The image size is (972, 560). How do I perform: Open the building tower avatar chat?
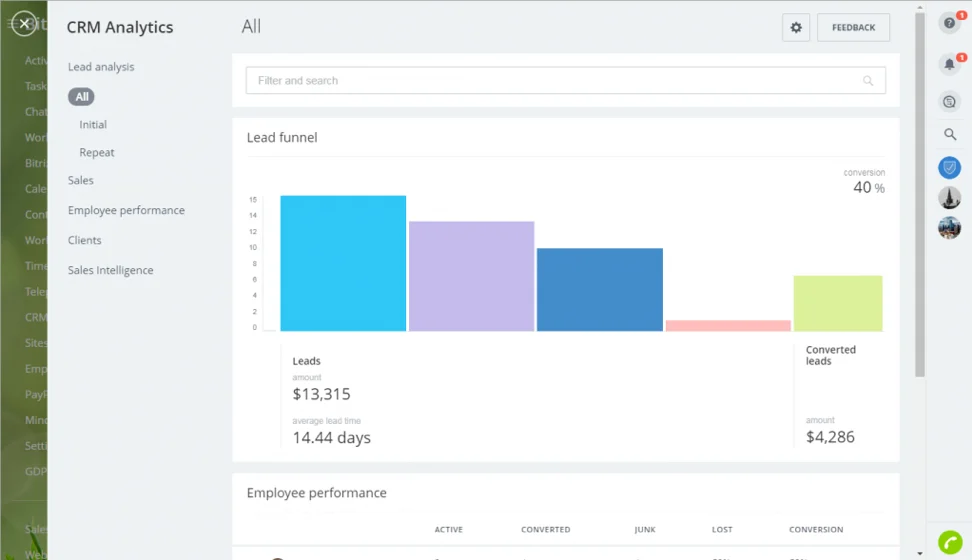949,197
